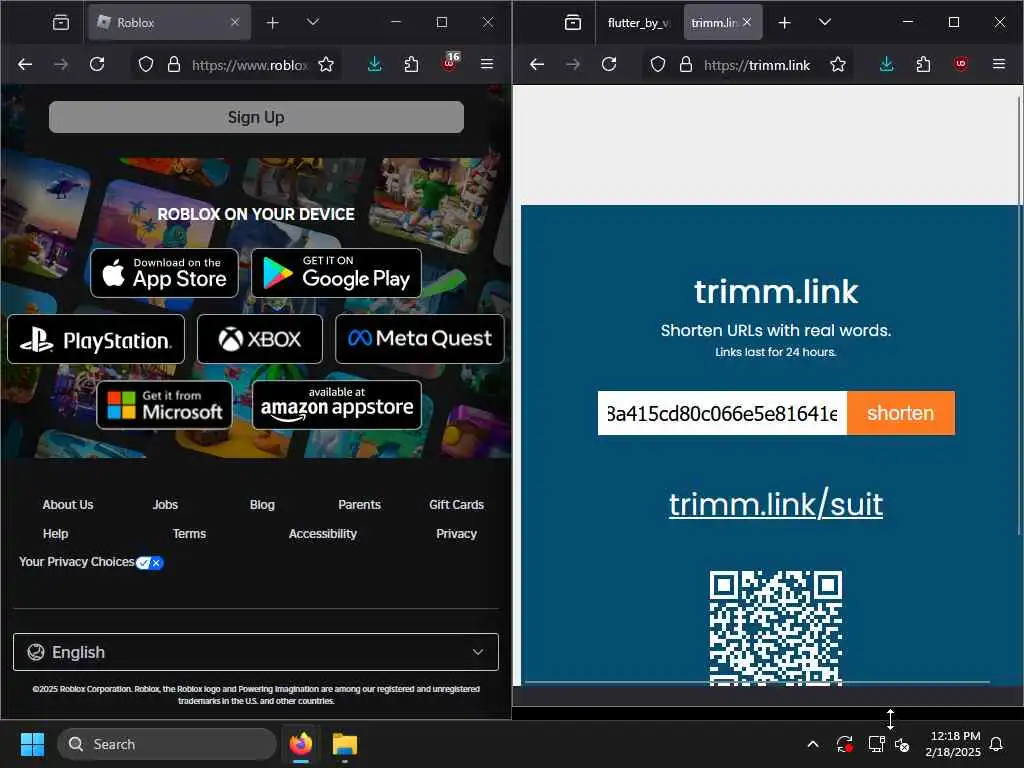This screenshot has height=768, width=1024.
Task: Show hidden system tray icons
Action: click(813, 744)
